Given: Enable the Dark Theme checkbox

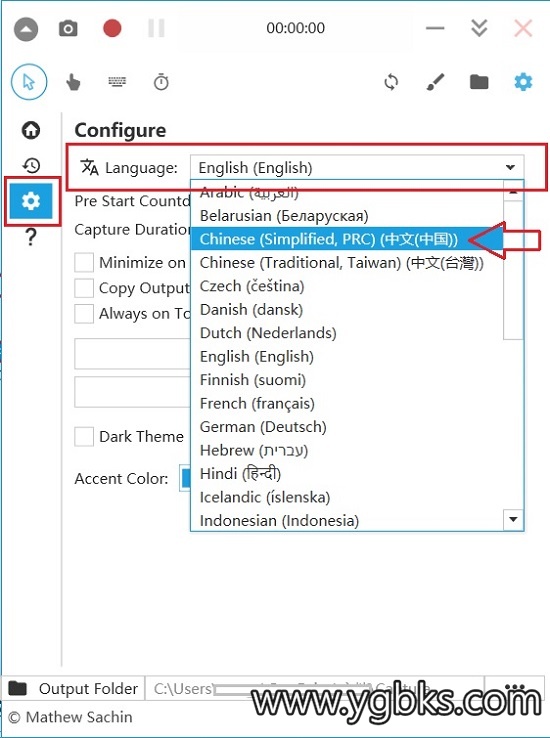Looking at the screenshot, I should [84, 436].
